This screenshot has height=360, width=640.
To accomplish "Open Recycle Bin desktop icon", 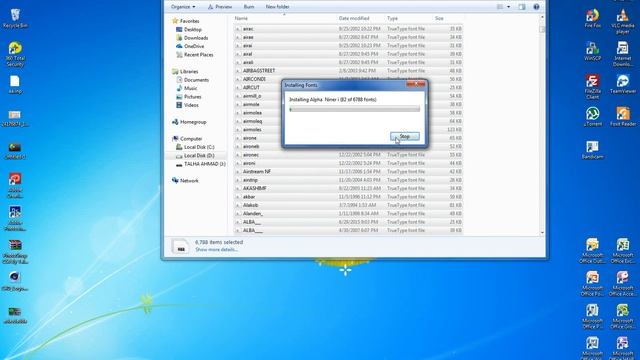I will (15, 18).
